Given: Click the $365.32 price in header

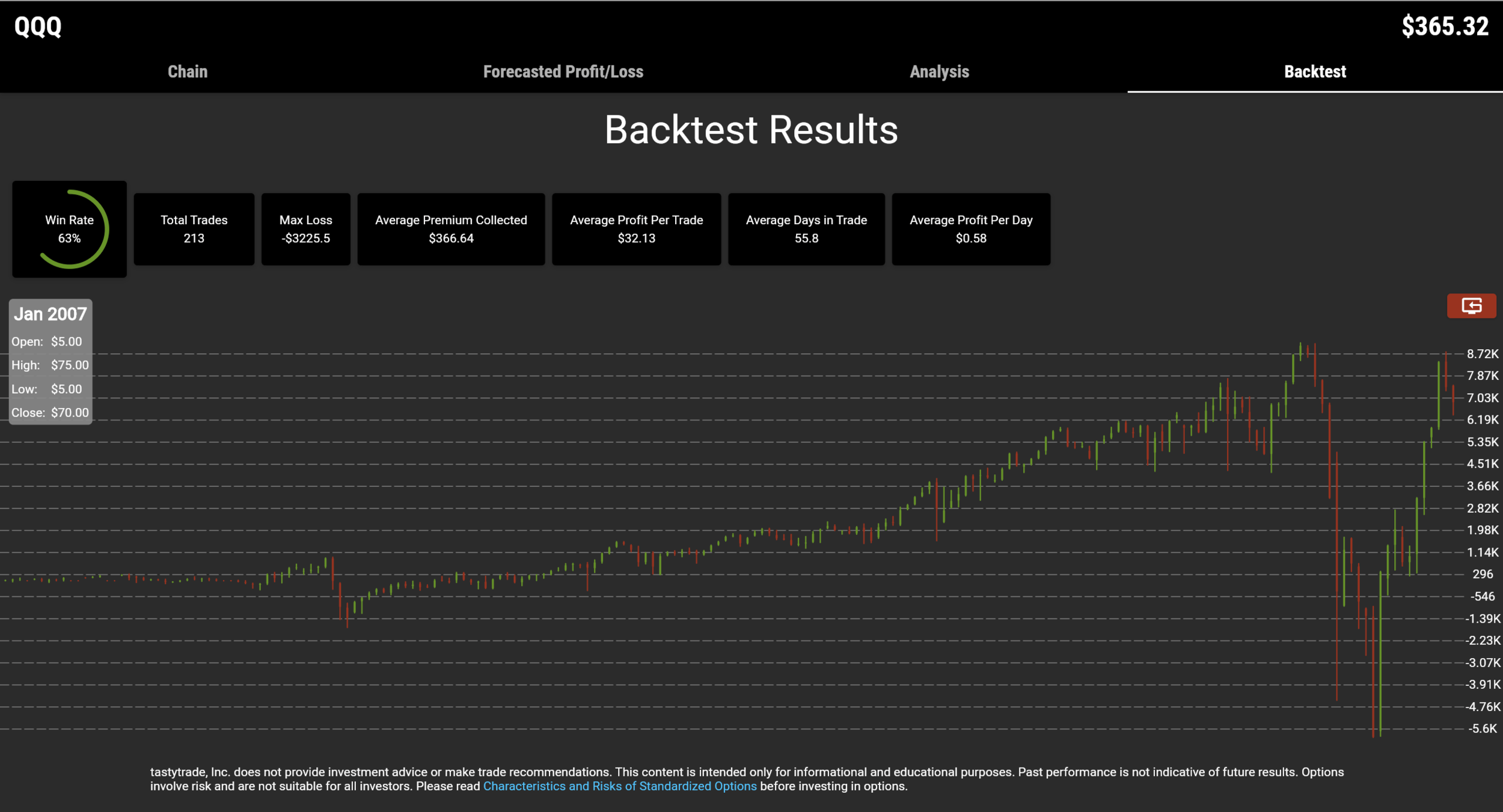Looking at the screenshot, I should tap(1445, 26).
